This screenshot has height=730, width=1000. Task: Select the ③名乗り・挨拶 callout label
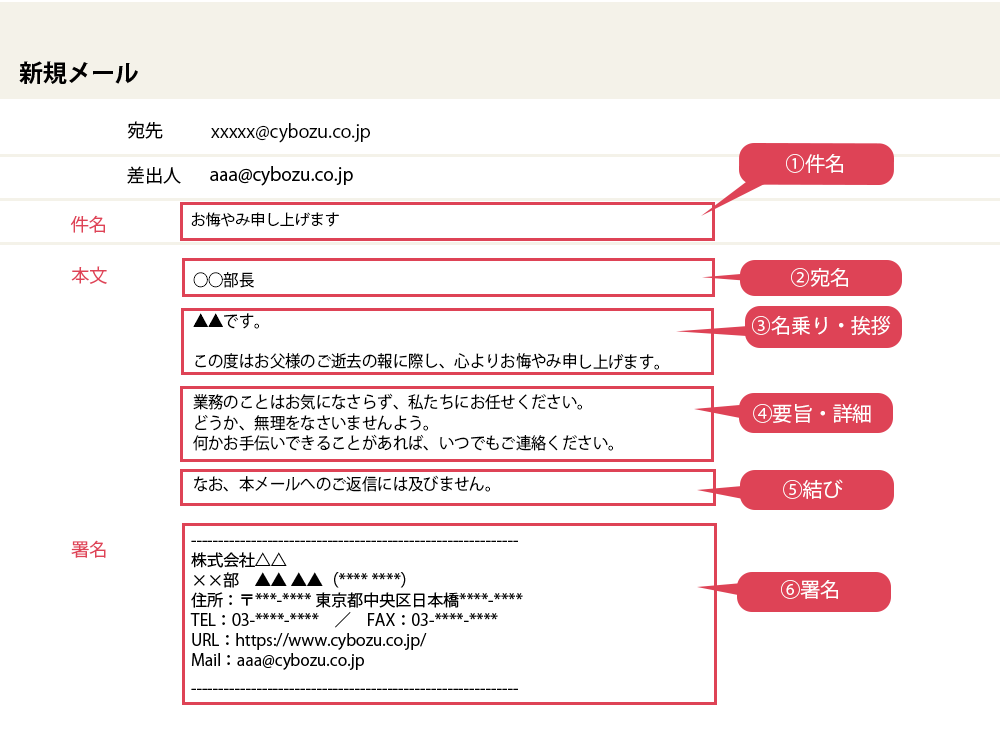(x=823, y=326)
